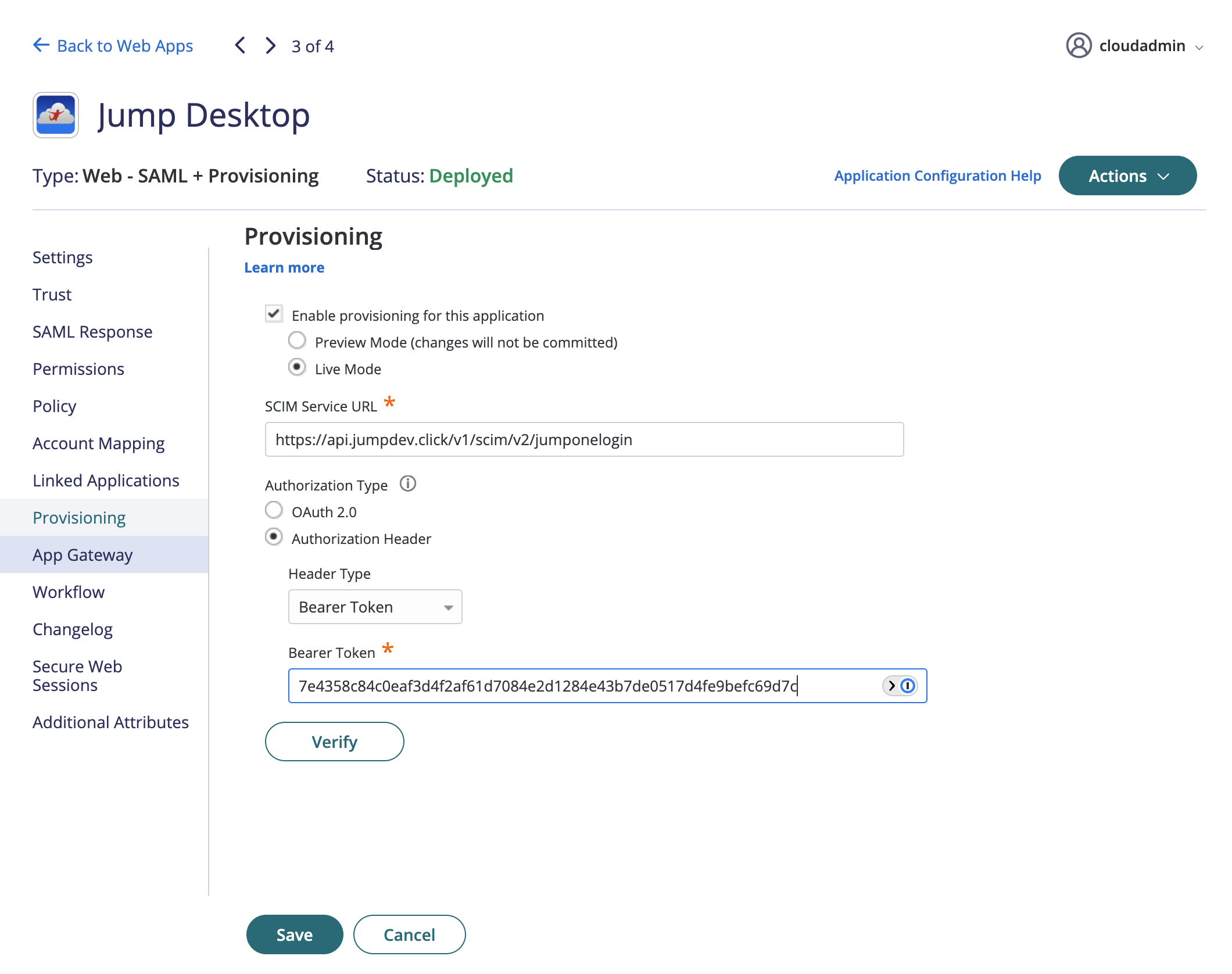Click the arrow icon inside Bearer Token field
Image resolution: width=1232 pixels, height=974 pixels.
click(x=891, y=686)
